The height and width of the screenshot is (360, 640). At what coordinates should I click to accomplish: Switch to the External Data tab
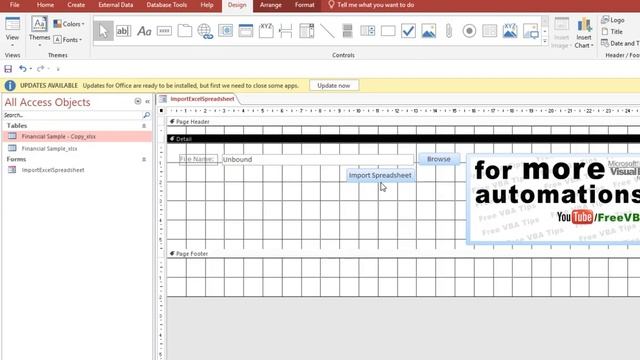click(116, 5)
